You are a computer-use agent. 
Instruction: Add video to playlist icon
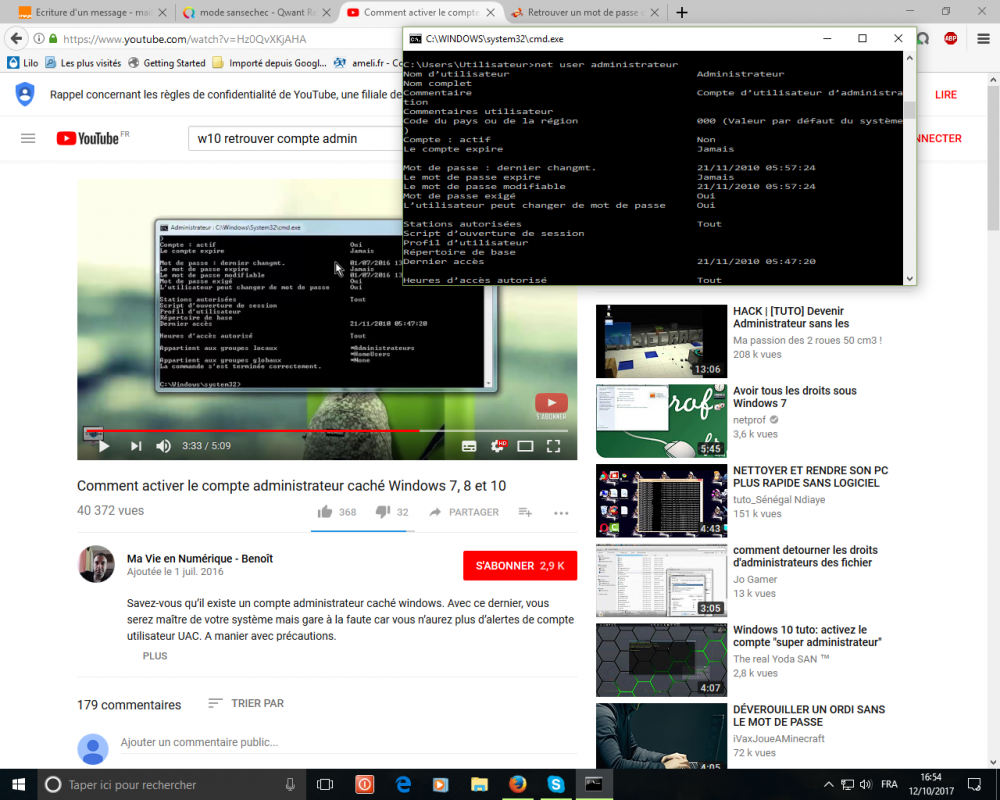pyautogui.click(x=526, y=512)
